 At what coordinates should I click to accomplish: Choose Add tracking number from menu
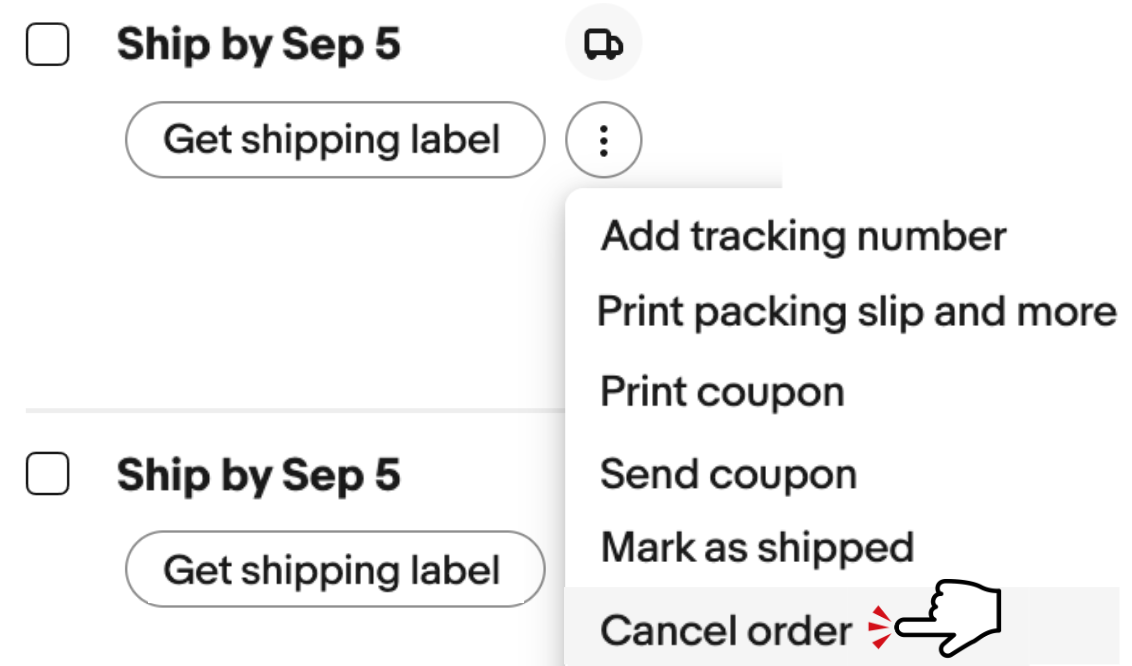[x=803, y=237]
